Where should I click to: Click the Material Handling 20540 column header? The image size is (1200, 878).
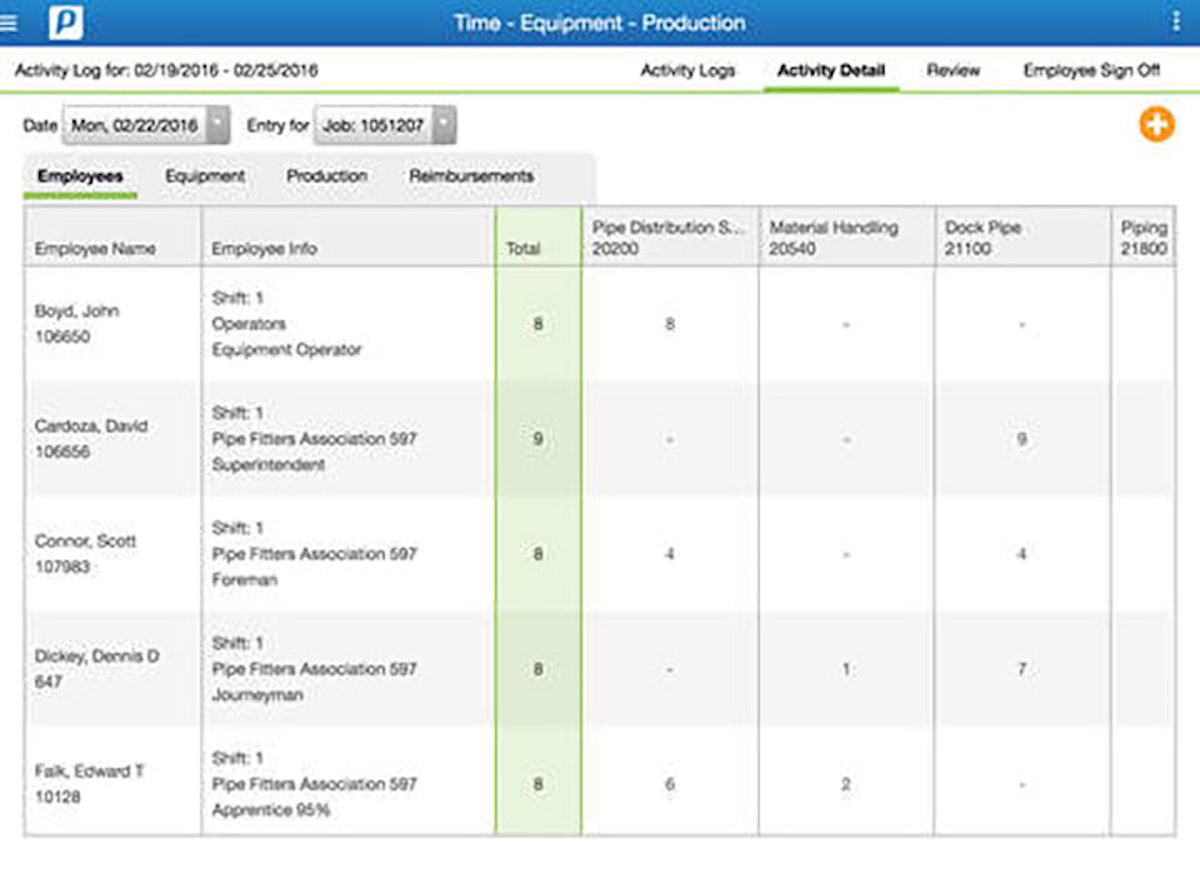click(x=845, y=238)
